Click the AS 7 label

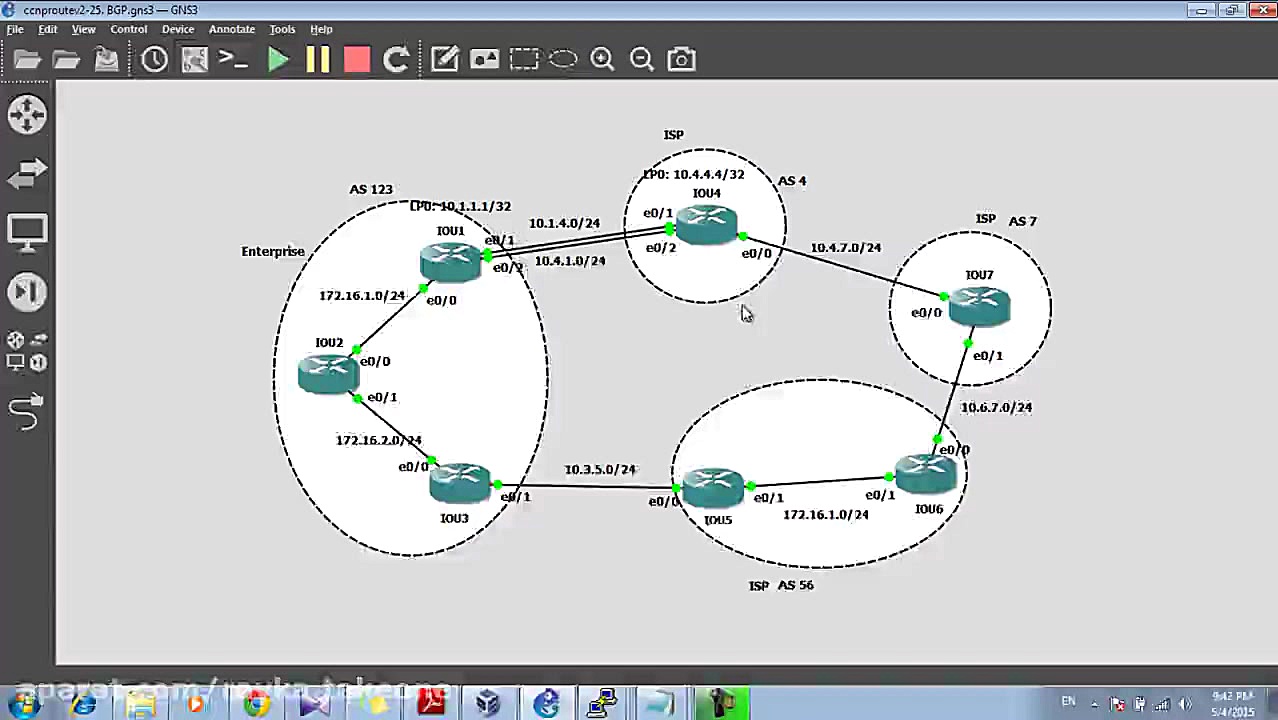1023,221
